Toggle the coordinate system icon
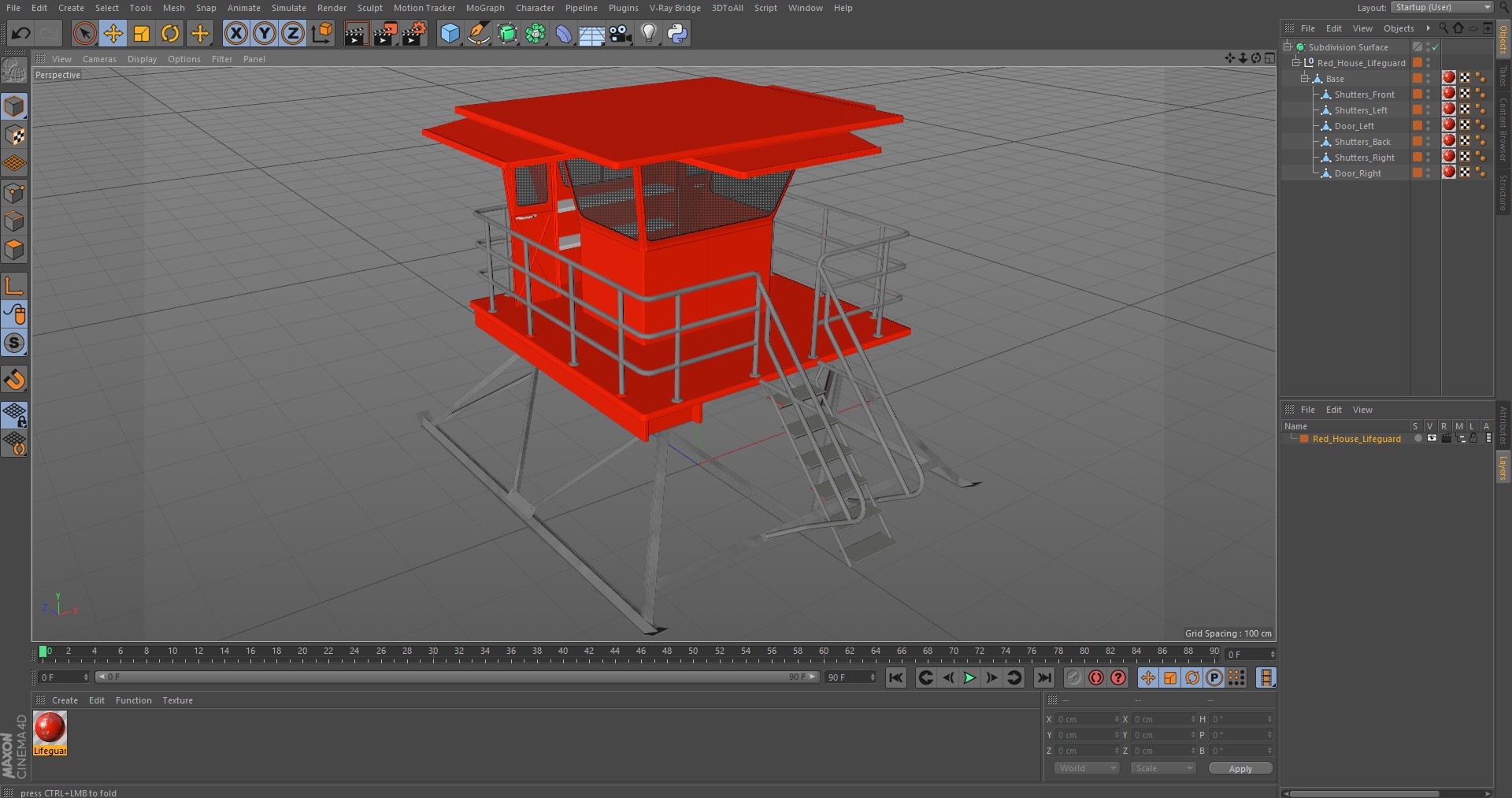The image size is (1512, 798). (322, 33)
